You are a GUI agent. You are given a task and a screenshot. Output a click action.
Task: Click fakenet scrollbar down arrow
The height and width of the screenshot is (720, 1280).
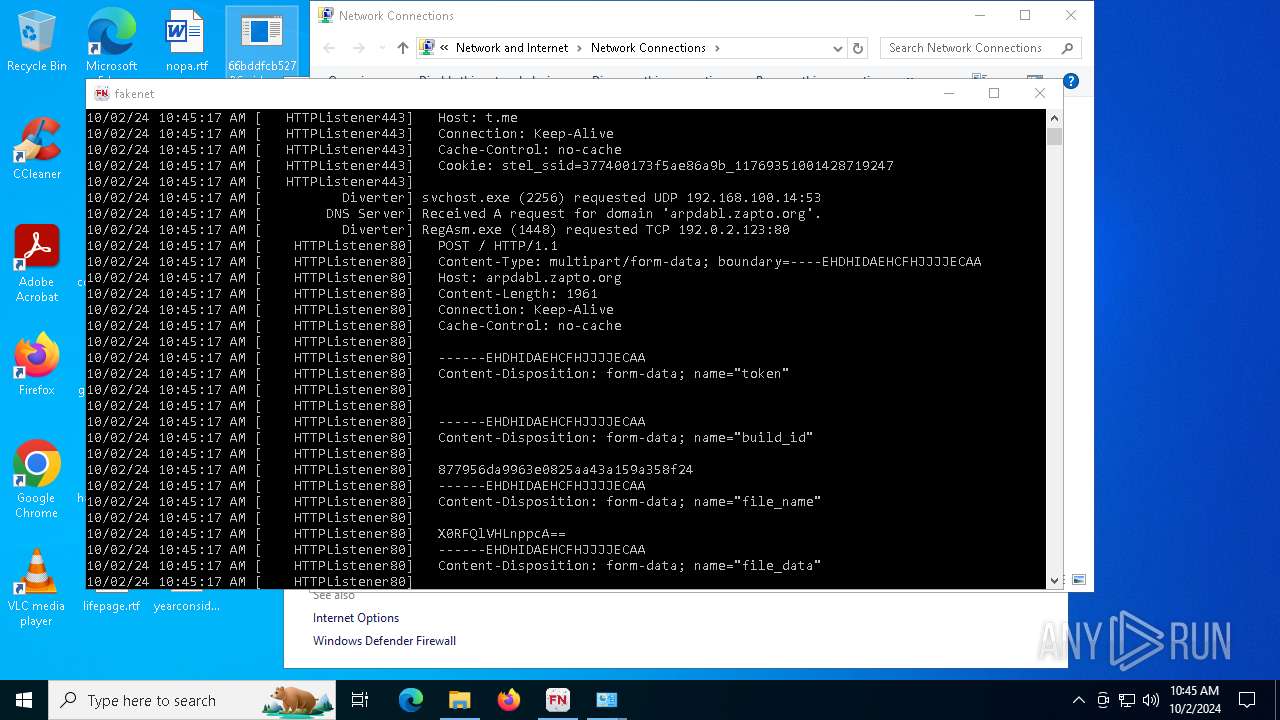(1054, 580)
